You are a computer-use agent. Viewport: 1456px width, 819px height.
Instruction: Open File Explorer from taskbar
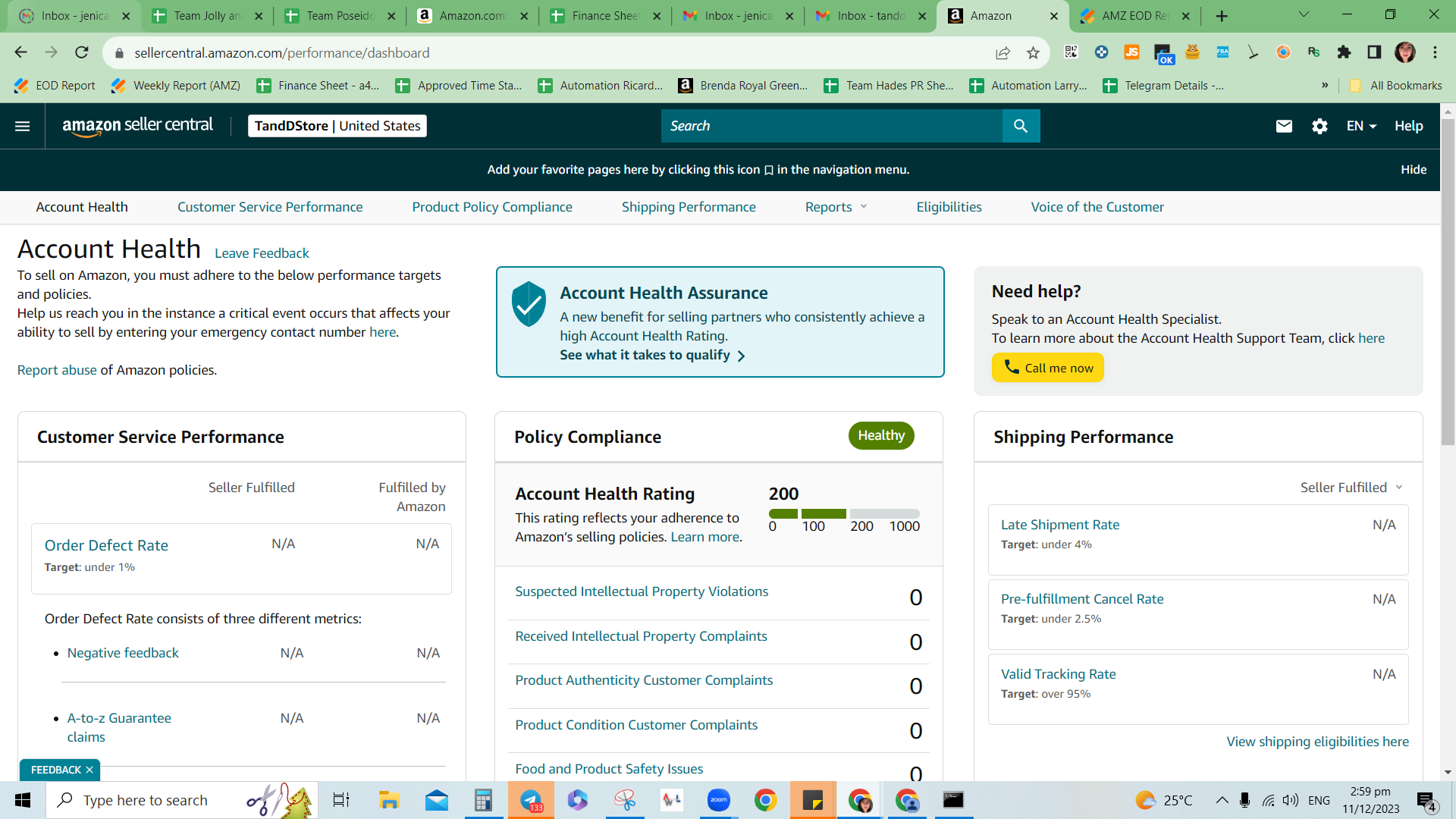click(389, 800)
